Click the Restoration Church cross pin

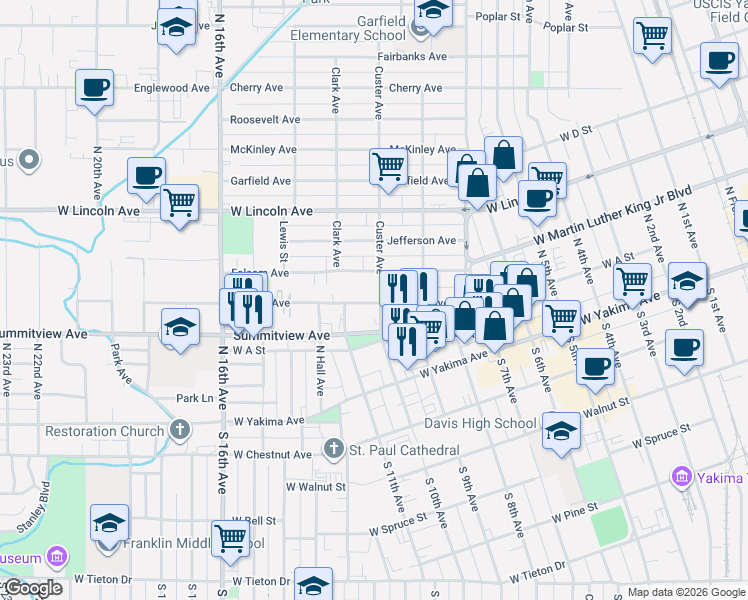(180, 429)
